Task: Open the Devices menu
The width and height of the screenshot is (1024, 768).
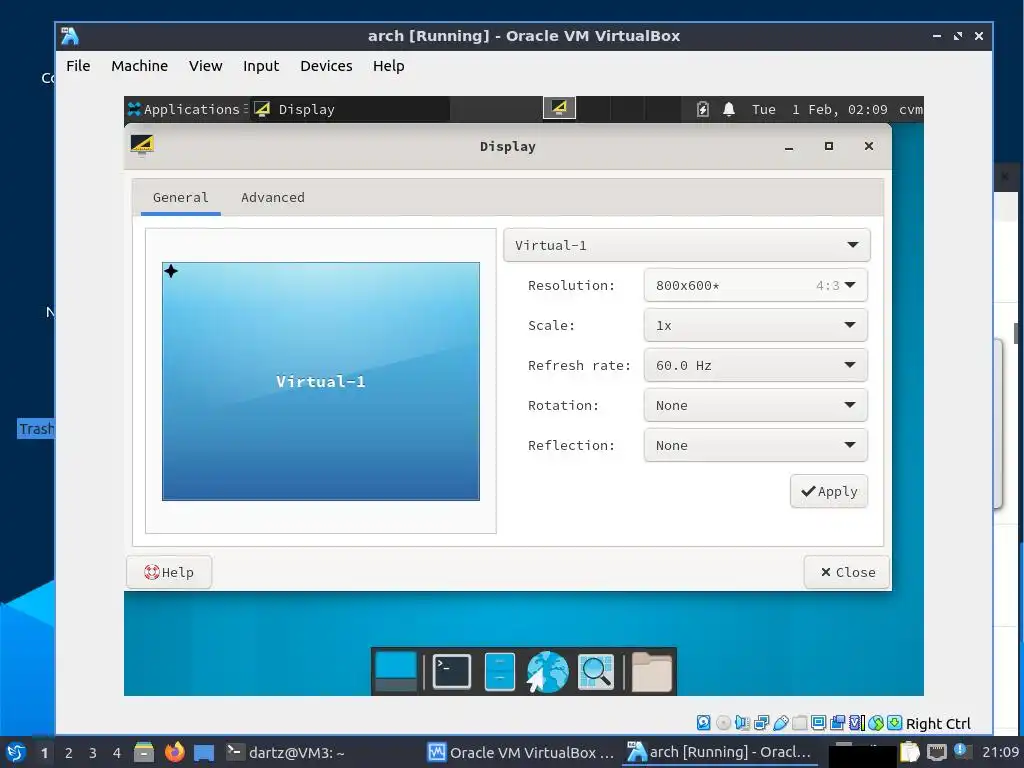Action: pyautogui.click(x=326, y=66)
